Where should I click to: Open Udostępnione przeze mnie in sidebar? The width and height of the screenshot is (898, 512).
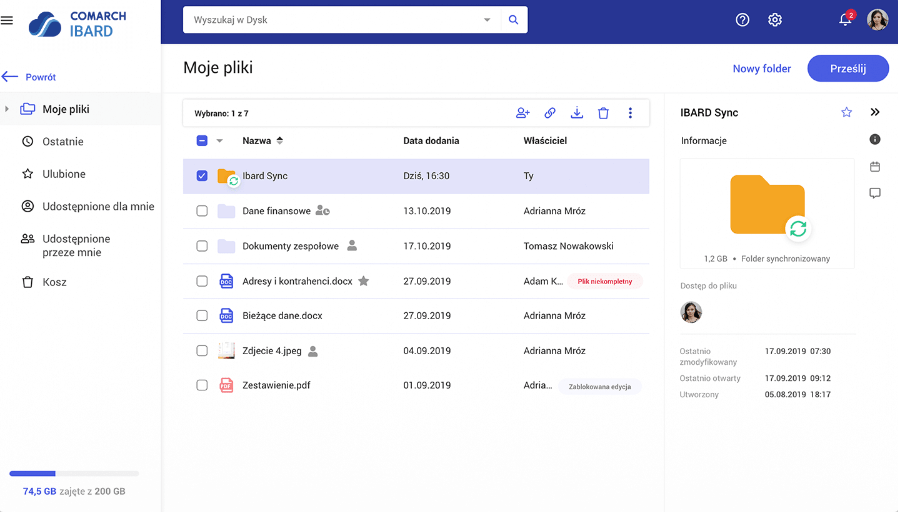[76, 245]
